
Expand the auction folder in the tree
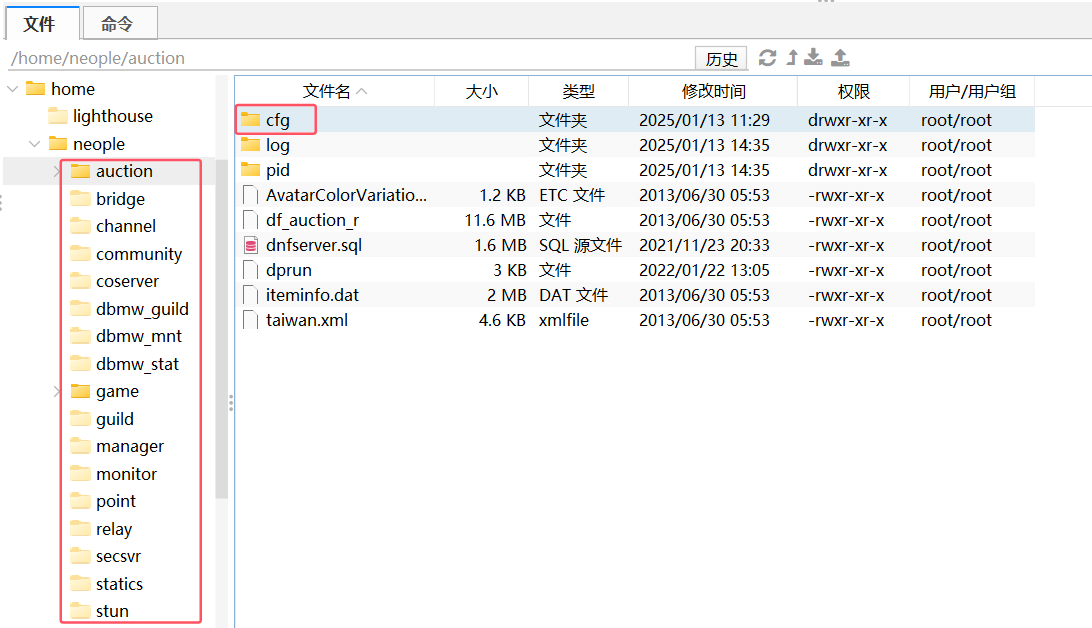pyautogui.click(x=57, y=171)
